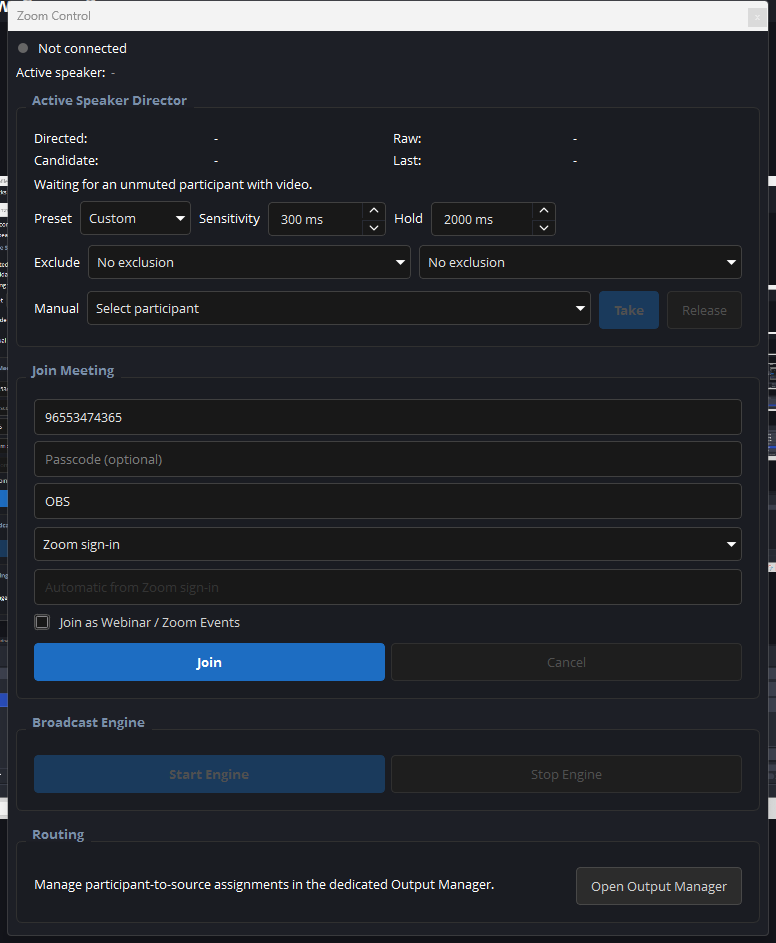
Task: Click the Automatic from Zoom sign-in field
Action: click(387, 588)
